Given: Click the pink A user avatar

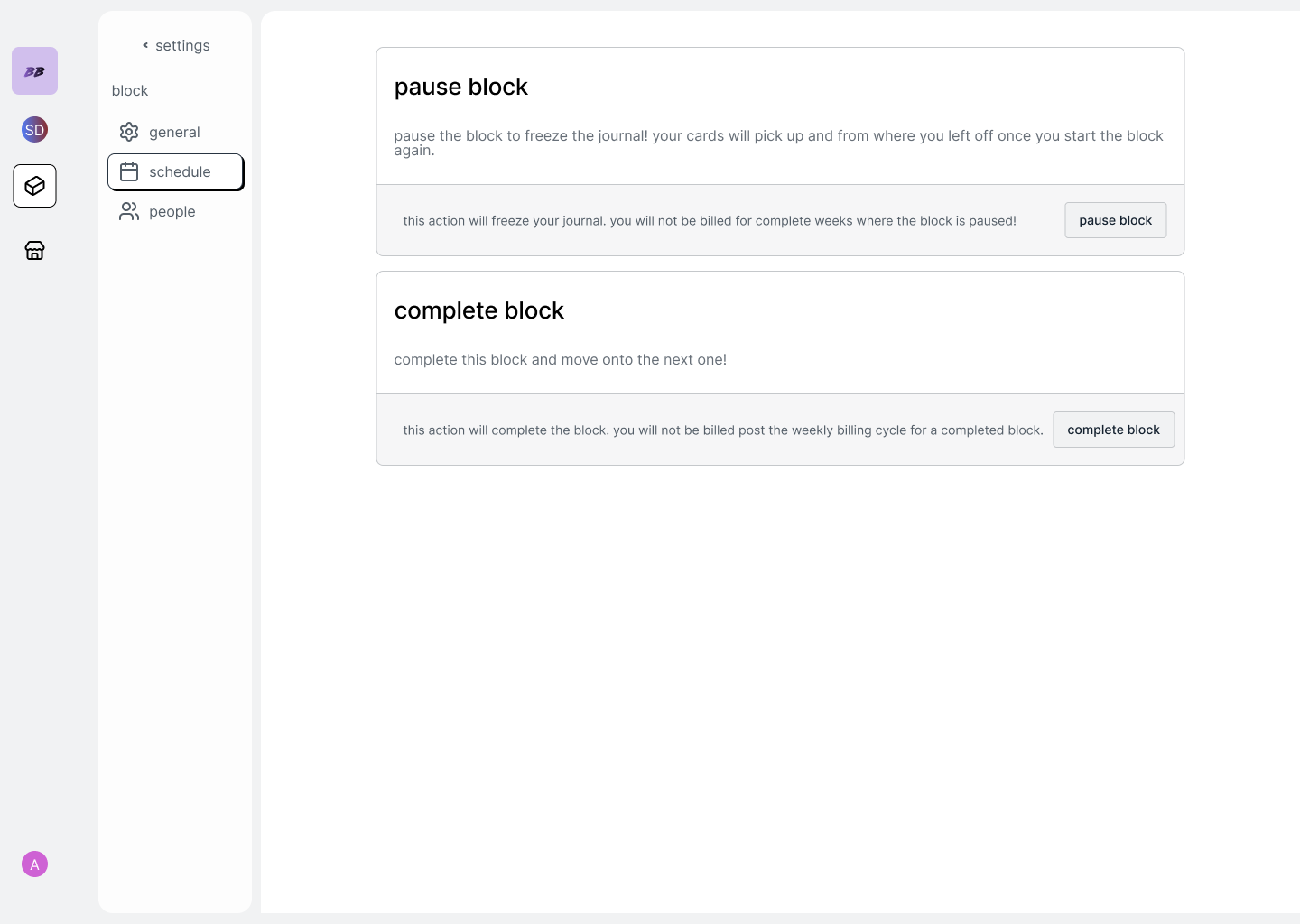Looking at the screenshot, I should 34,864.
